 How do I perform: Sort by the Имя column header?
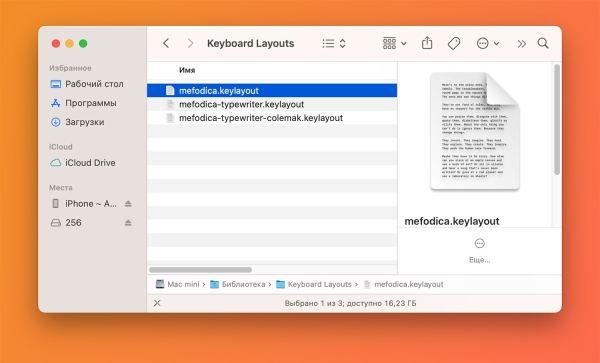pyautogui.click(x=187, y=70)
